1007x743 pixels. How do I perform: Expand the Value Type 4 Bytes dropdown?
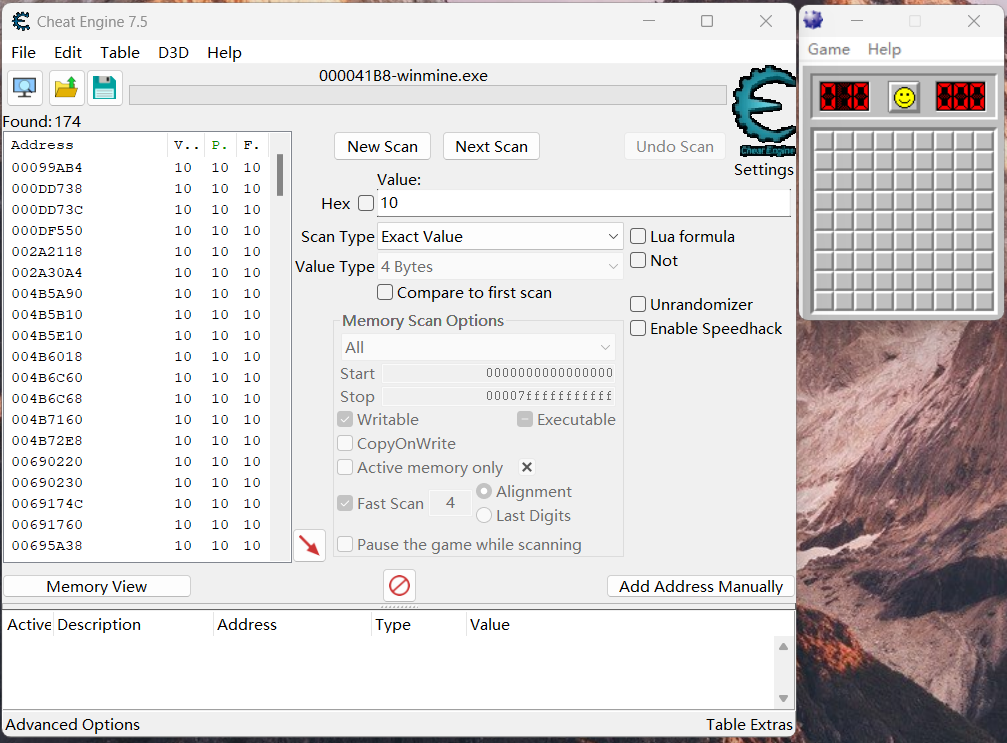500,267
